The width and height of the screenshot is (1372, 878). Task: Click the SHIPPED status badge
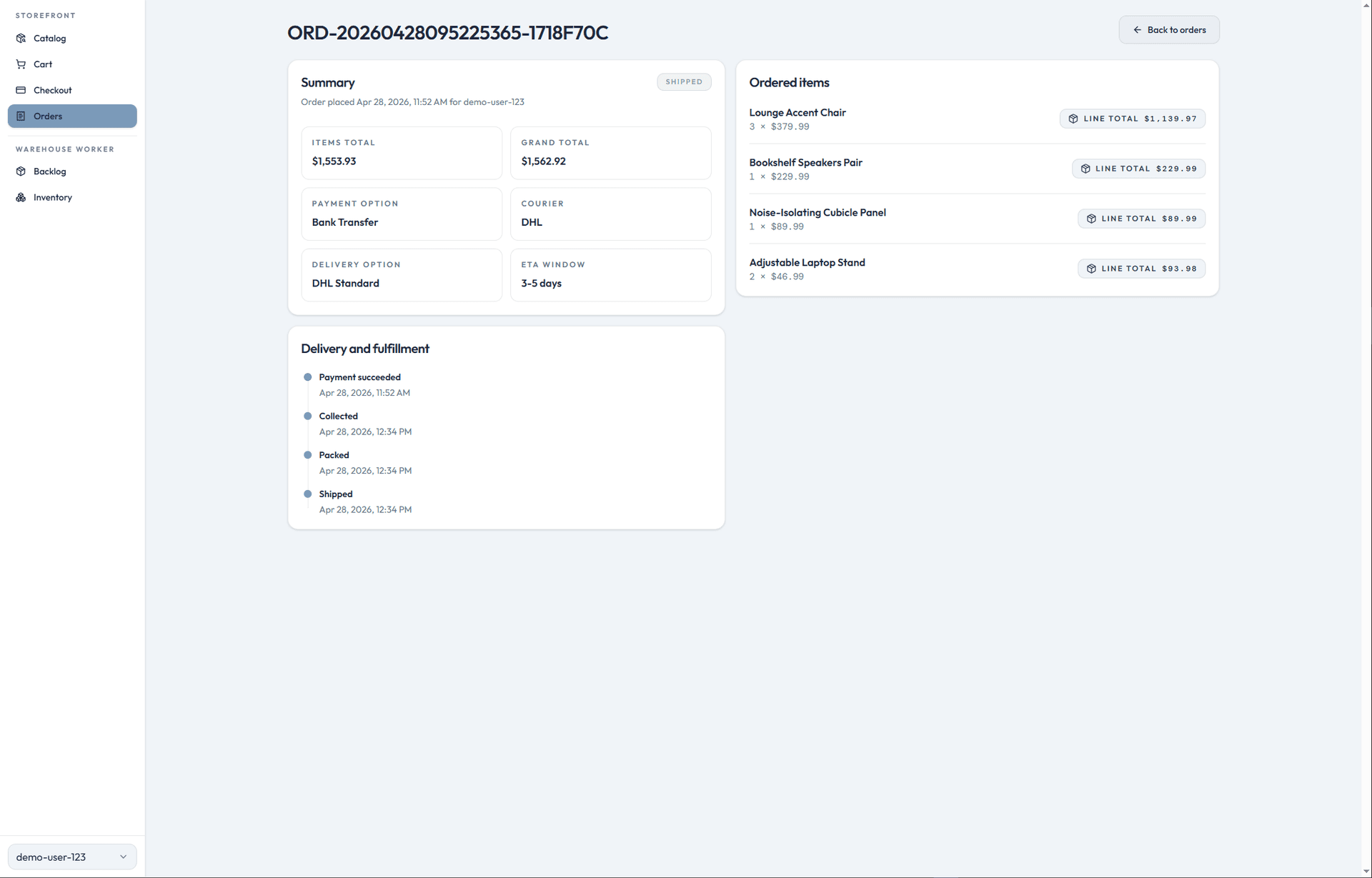[x=683, y=81]
